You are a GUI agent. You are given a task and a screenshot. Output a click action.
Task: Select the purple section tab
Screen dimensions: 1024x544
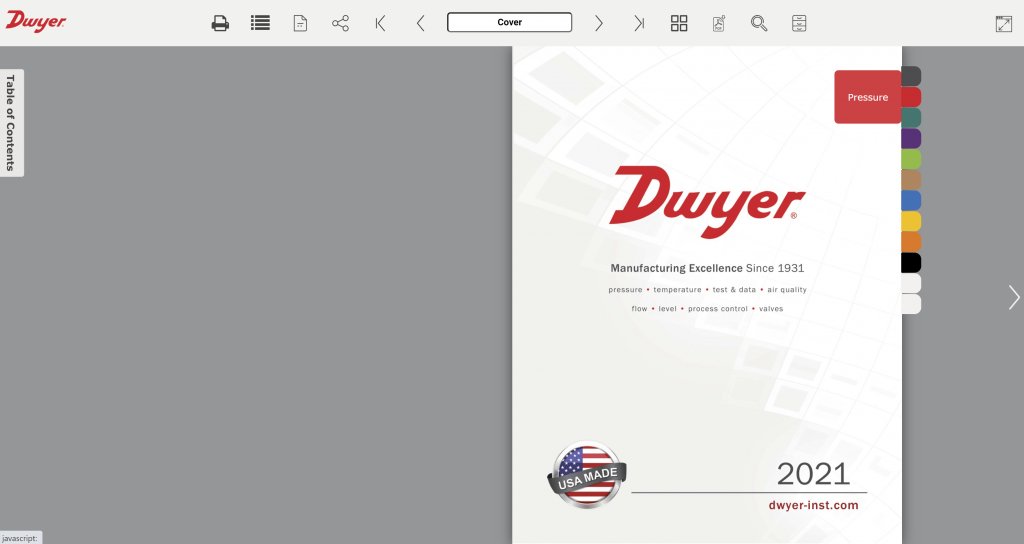coord(911,138)
